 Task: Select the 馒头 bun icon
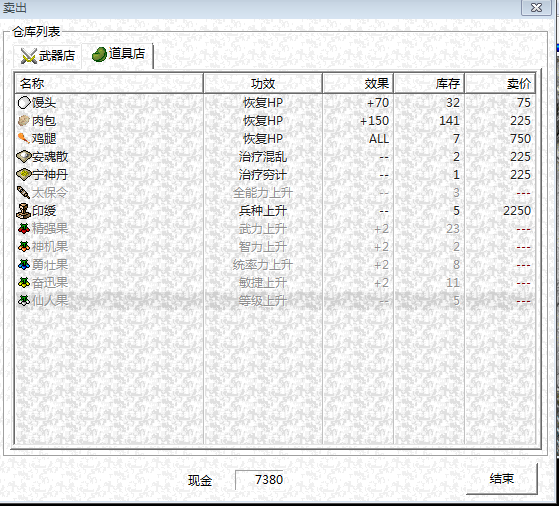24,103
